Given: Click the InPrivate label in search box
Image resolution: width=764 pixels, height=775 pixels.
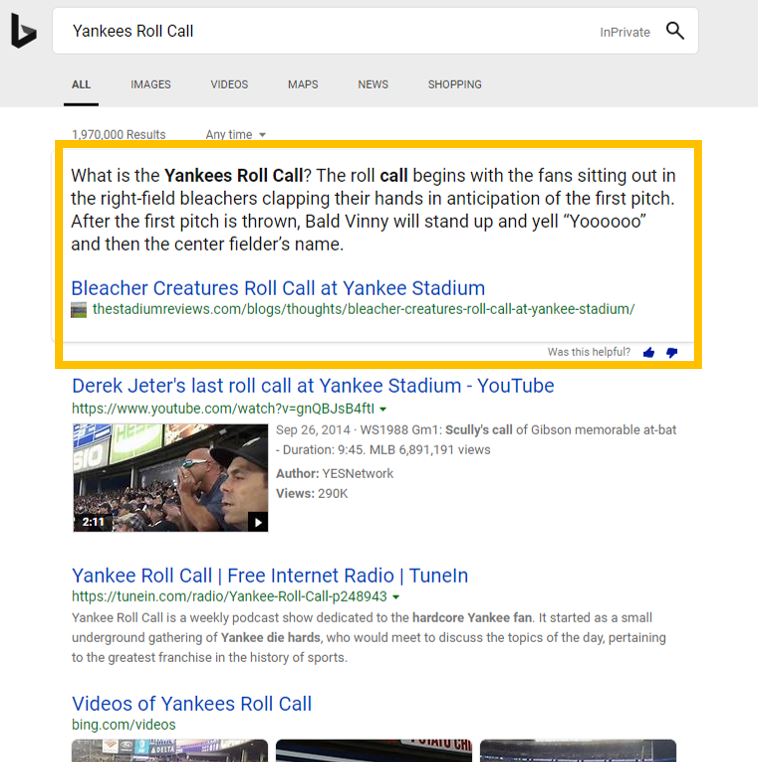Looking at the screenshot, I should tap(625, 32).
